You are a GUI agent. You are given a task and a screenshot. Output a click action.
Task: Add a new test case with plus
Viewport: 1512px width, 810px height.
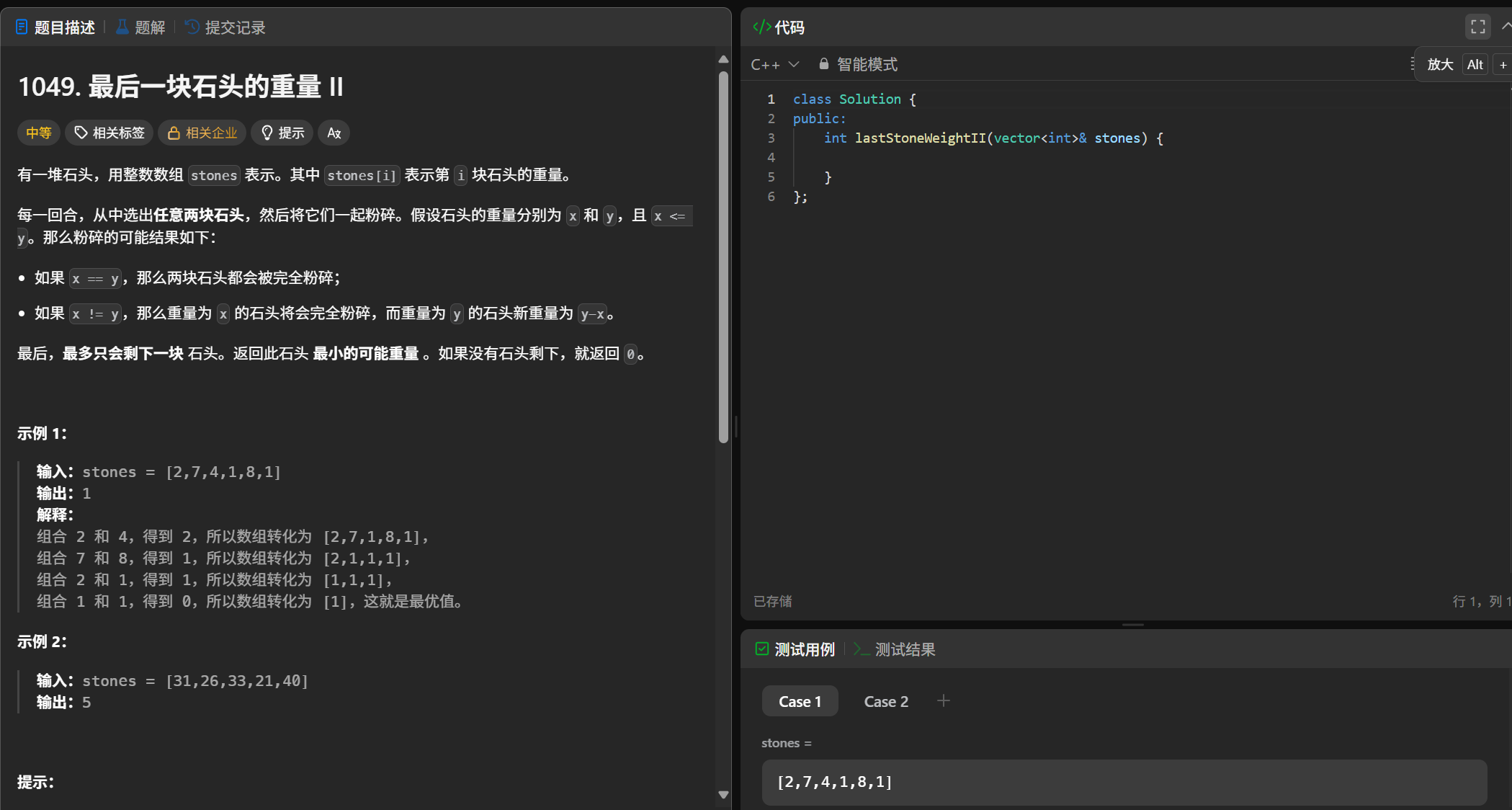[x=943, y=700]
